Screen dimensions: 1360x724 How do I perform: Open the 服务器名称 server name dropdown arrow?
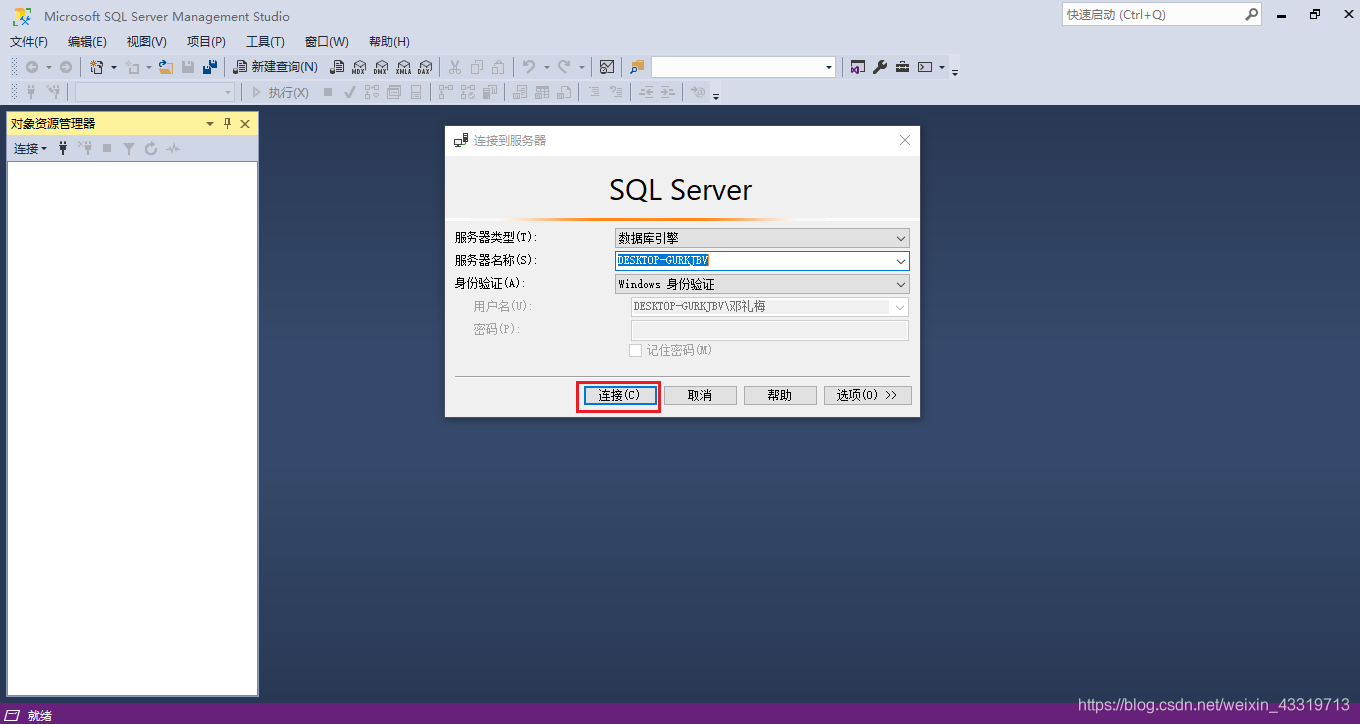point(901,261)
